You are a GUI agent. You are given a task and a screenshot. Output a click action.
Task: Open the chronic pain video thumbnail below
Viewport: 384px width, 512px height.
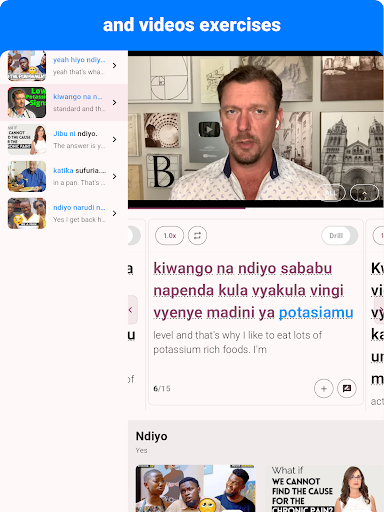point(324,488)
